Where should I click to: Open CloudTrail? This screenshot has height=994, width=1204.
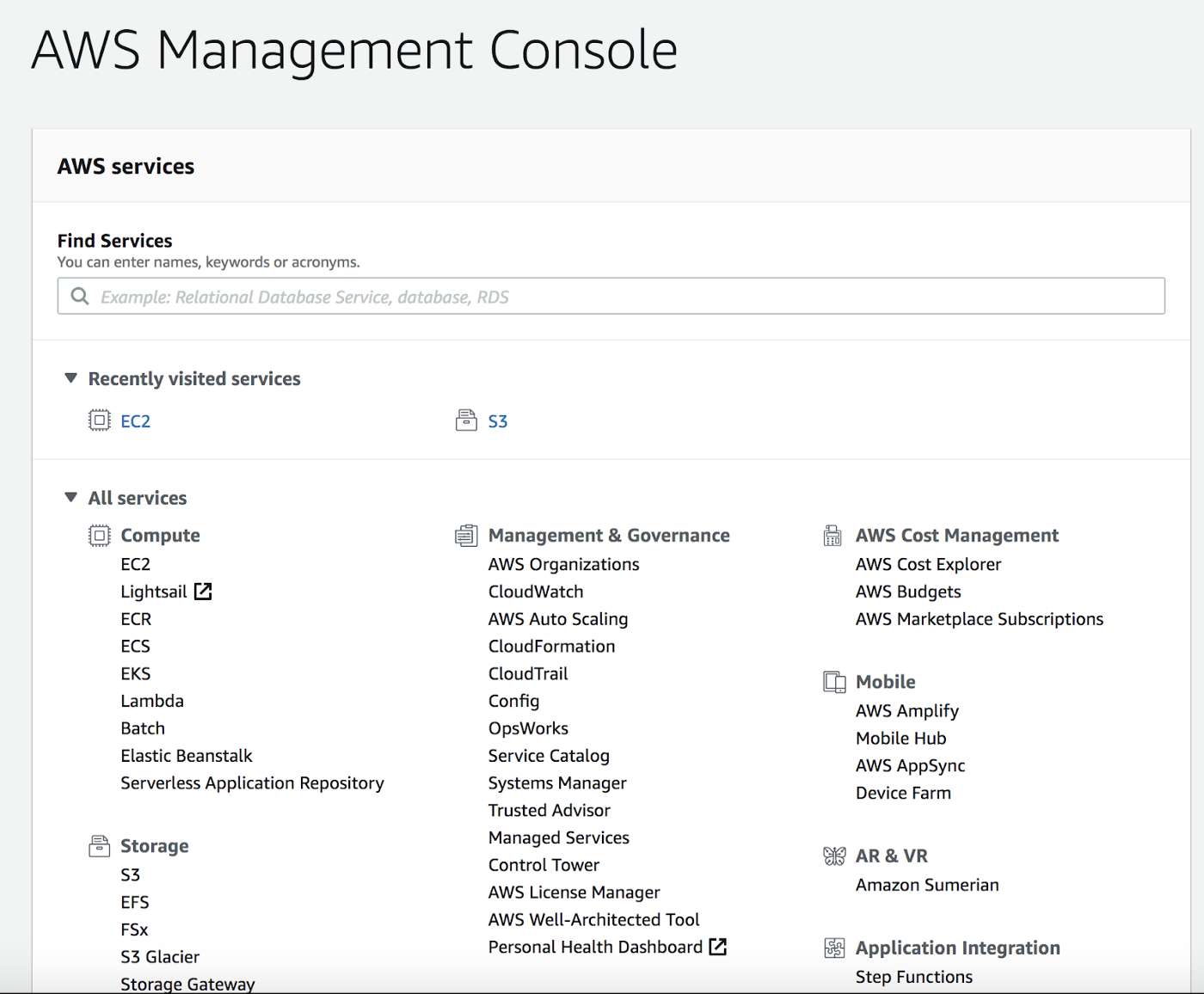(528, 674)
